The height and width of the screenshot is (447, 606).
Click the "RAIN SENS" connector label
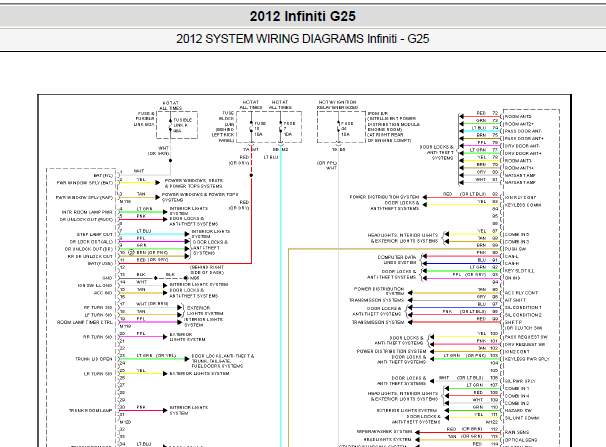(x=517, y=432)
